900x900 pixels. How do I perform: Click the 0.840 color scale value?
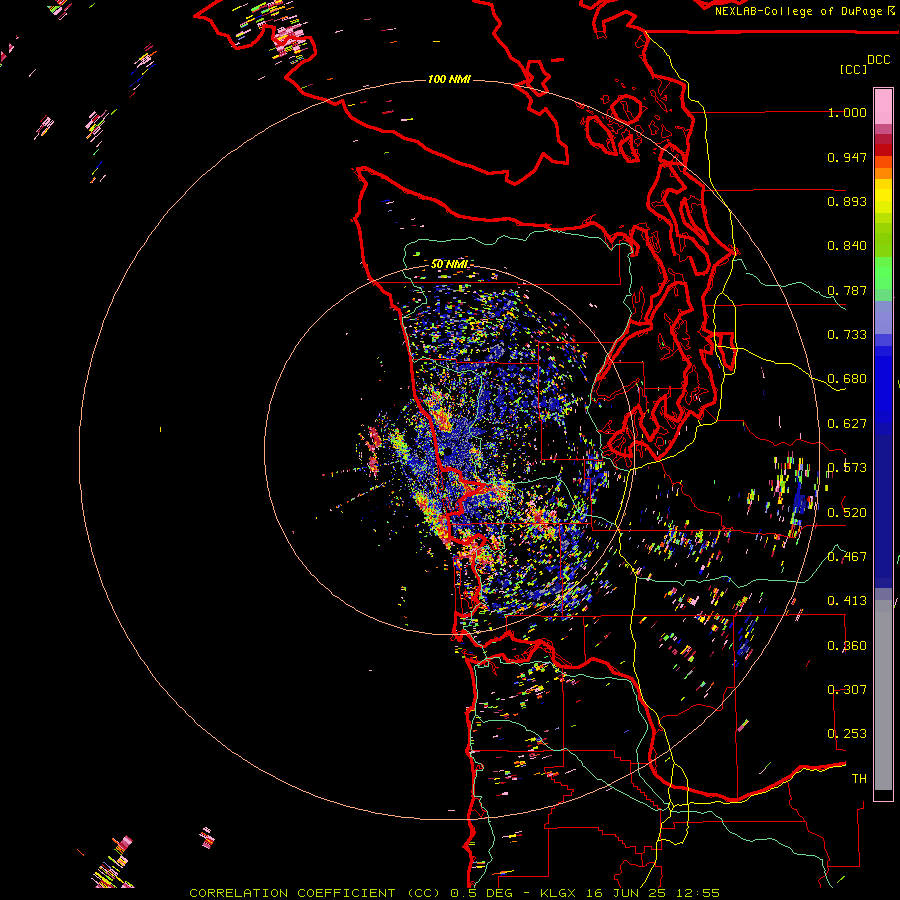(x=847, y=246)
